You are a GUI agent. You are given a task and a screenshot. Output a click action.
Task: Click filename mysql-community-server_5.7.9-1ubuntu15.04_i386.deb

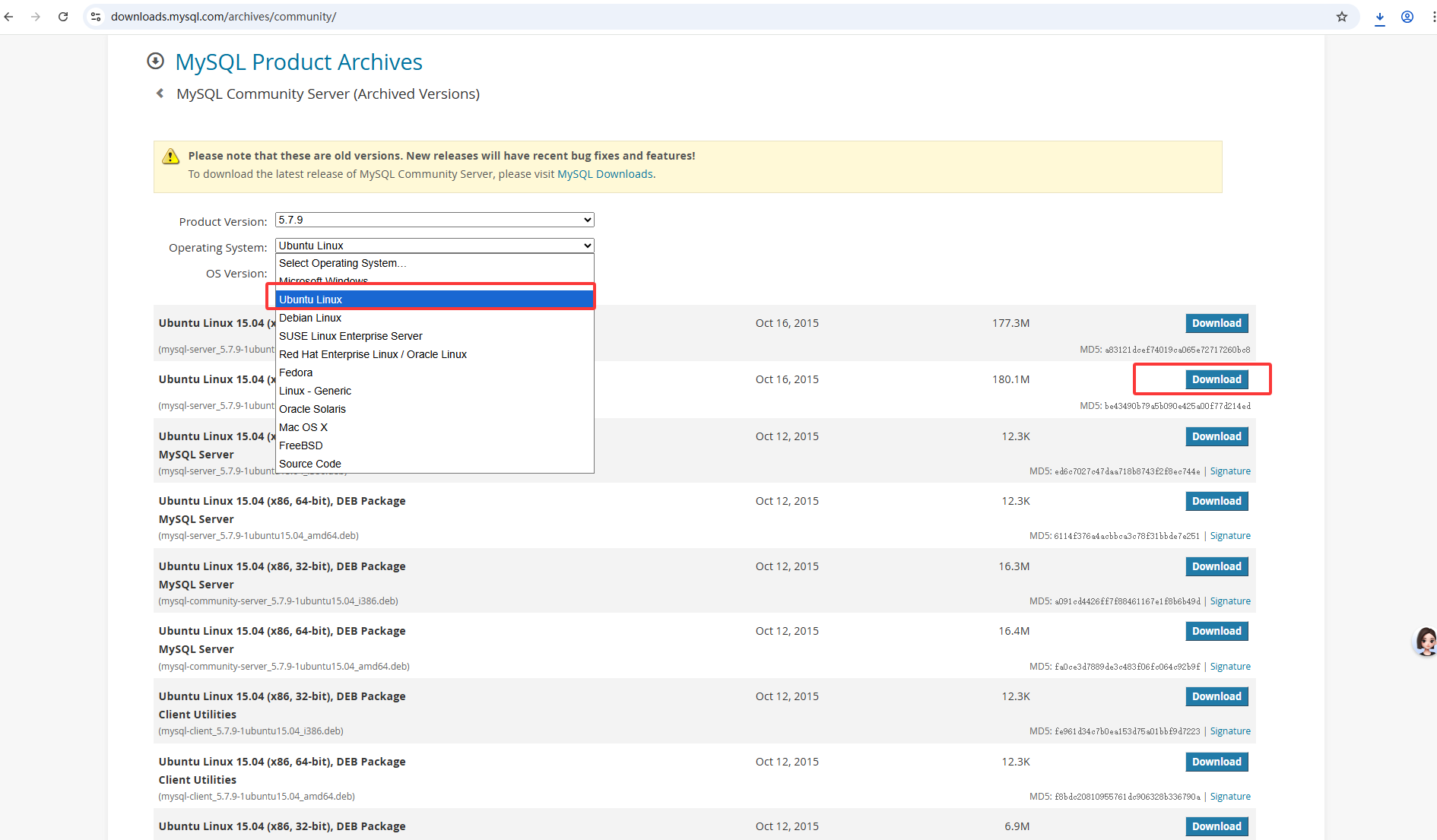click(x=278, y=601)
